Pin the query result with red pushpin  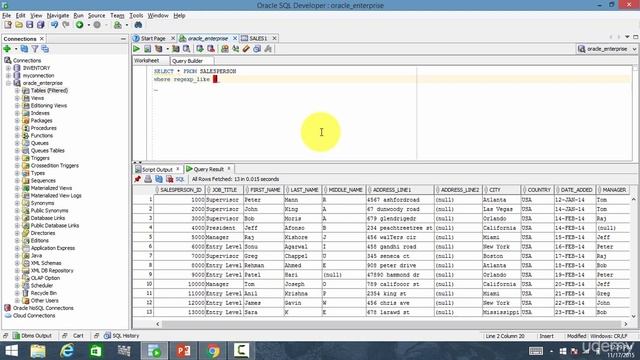(x=138, y=179)
